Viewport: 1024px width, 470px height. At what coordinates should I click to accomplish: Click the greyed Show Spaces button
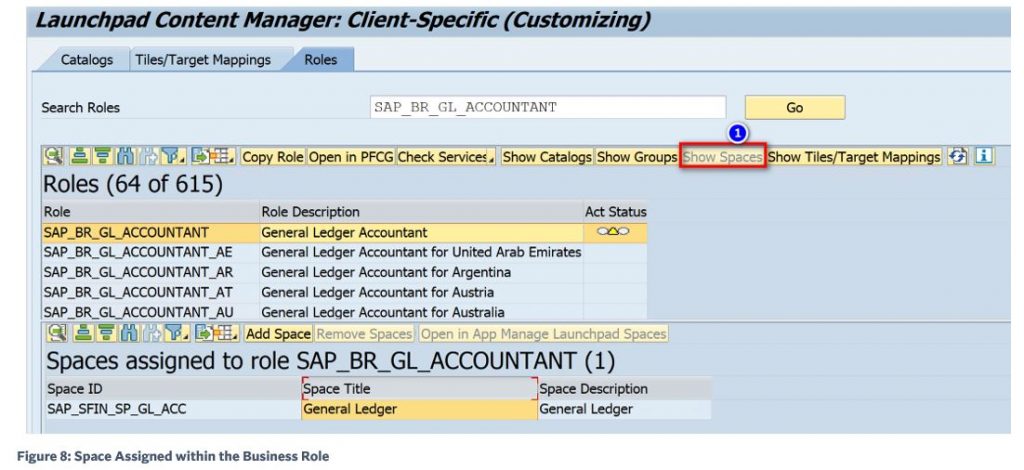tap(722, 157)
